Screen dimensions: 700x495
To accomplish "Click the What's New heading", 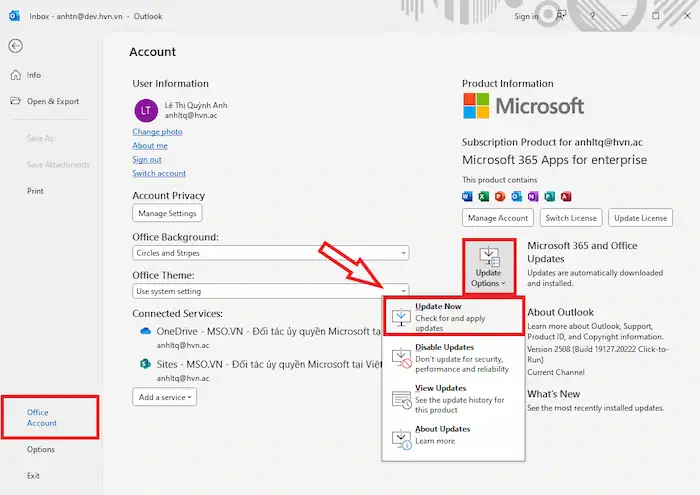I will click(x=554, y=394).
